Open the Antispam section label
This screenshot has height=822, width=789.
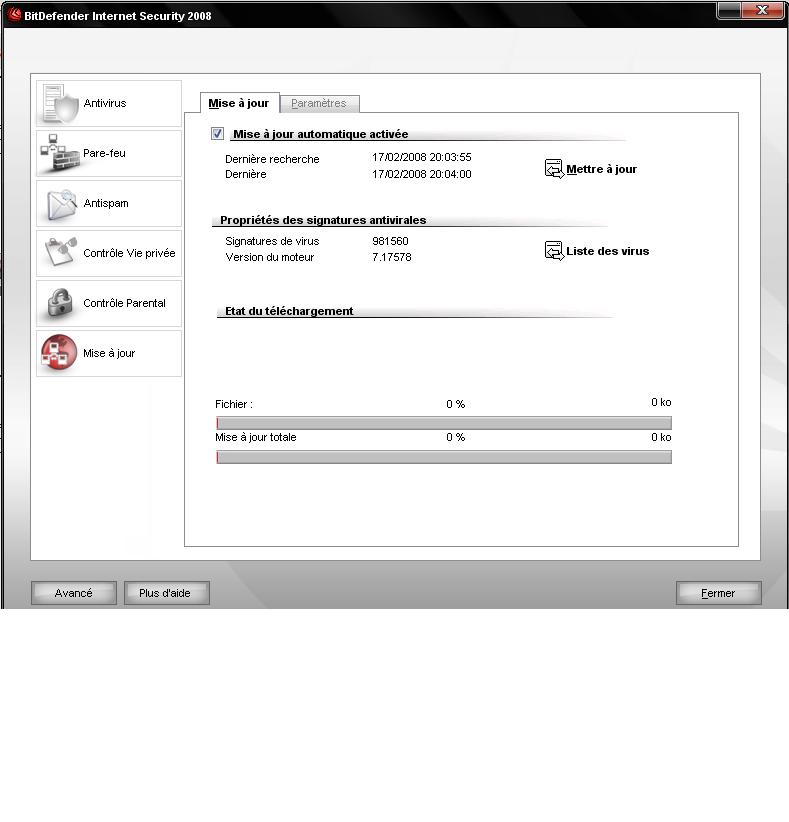[106, 203]
